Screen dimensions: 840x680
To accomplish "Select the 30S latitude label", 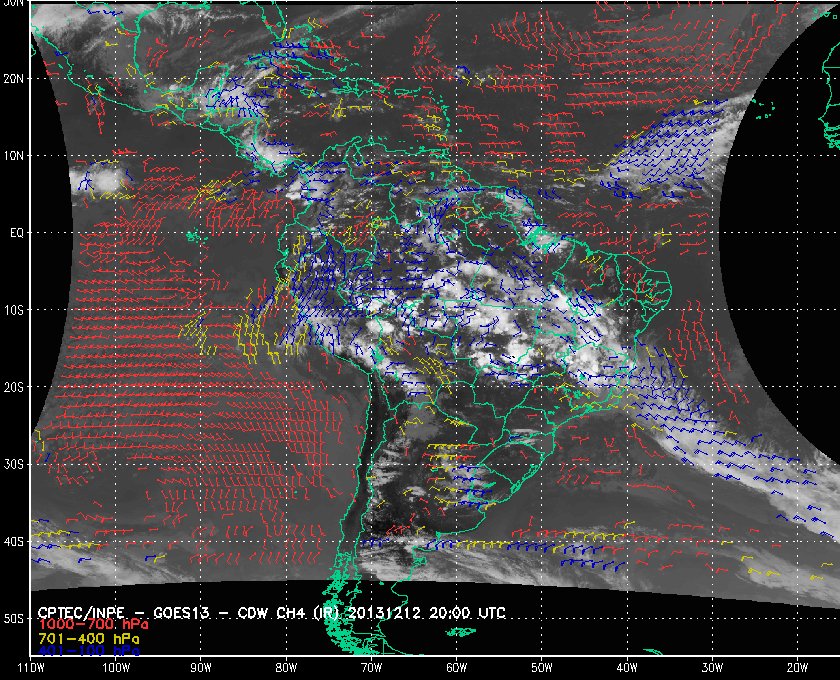I will pyautogui.click(x=13, y=464).
